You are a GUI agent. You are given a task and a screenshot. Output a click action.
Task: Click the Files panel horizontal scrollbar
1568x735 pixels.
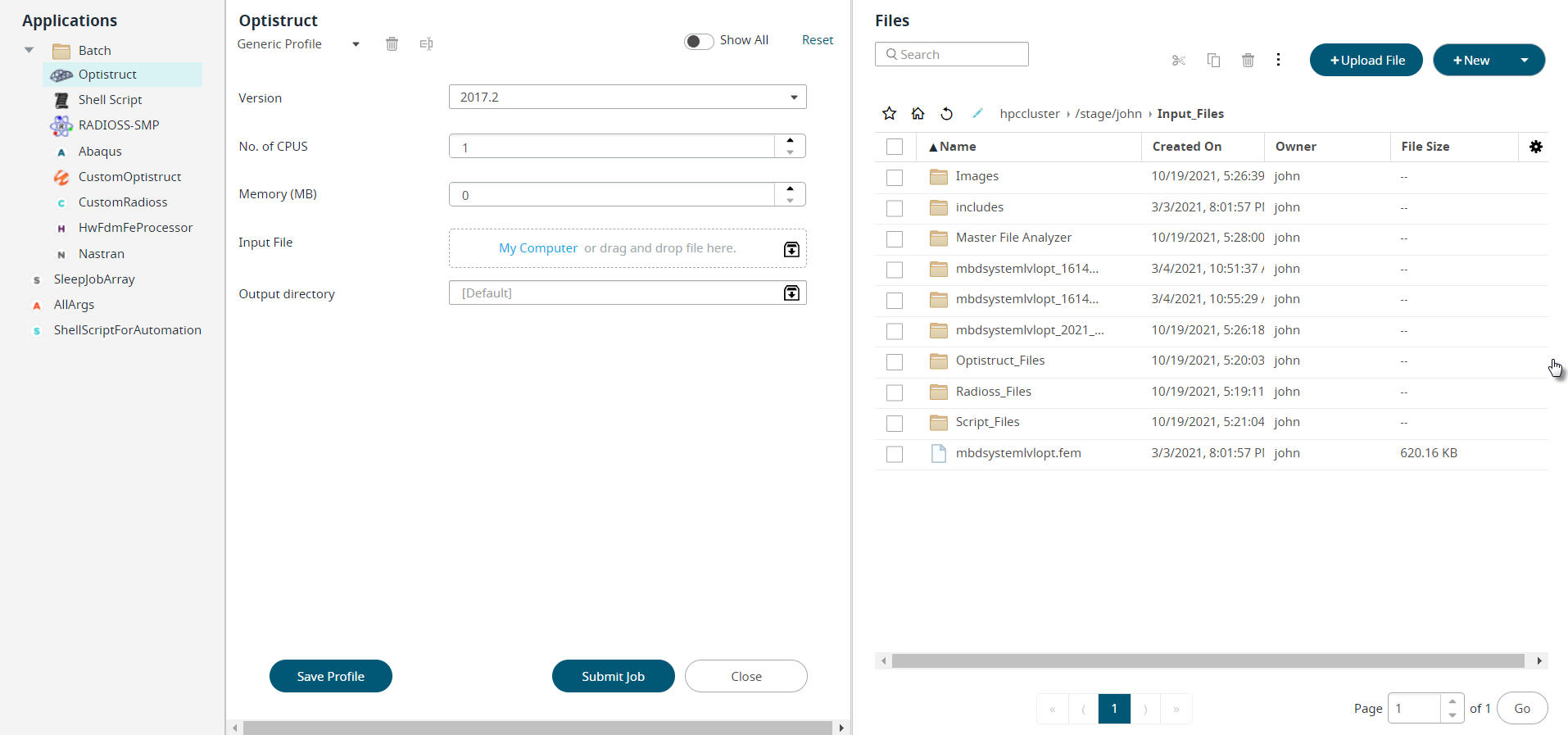pos(1208,660)
